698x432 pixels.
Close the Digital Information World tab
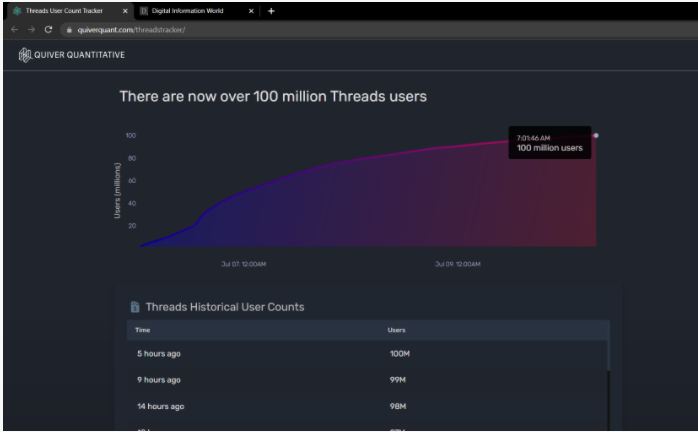tap(251, 11)
